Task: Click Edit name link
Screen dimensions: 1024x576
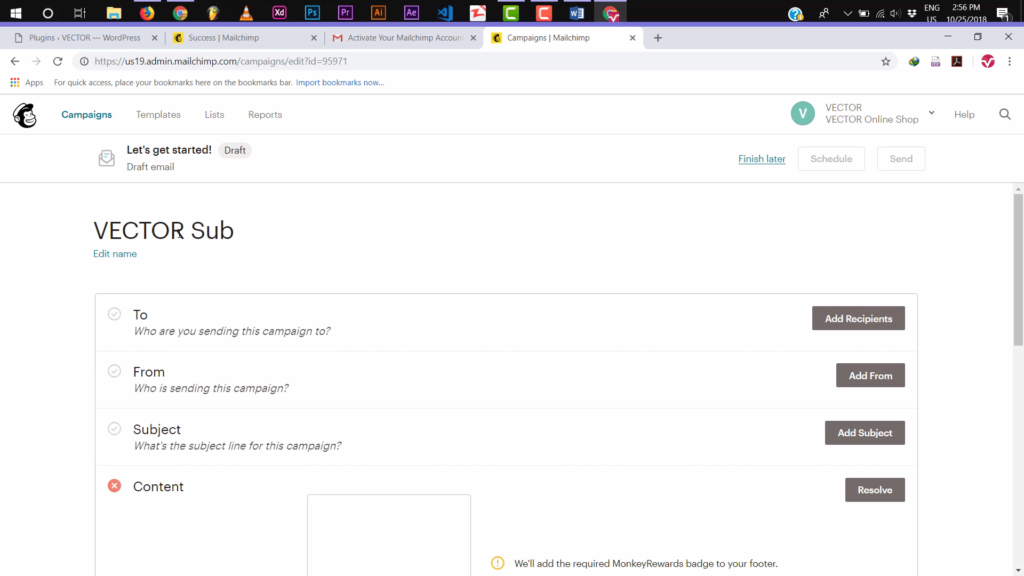Action: coord(115,253)
